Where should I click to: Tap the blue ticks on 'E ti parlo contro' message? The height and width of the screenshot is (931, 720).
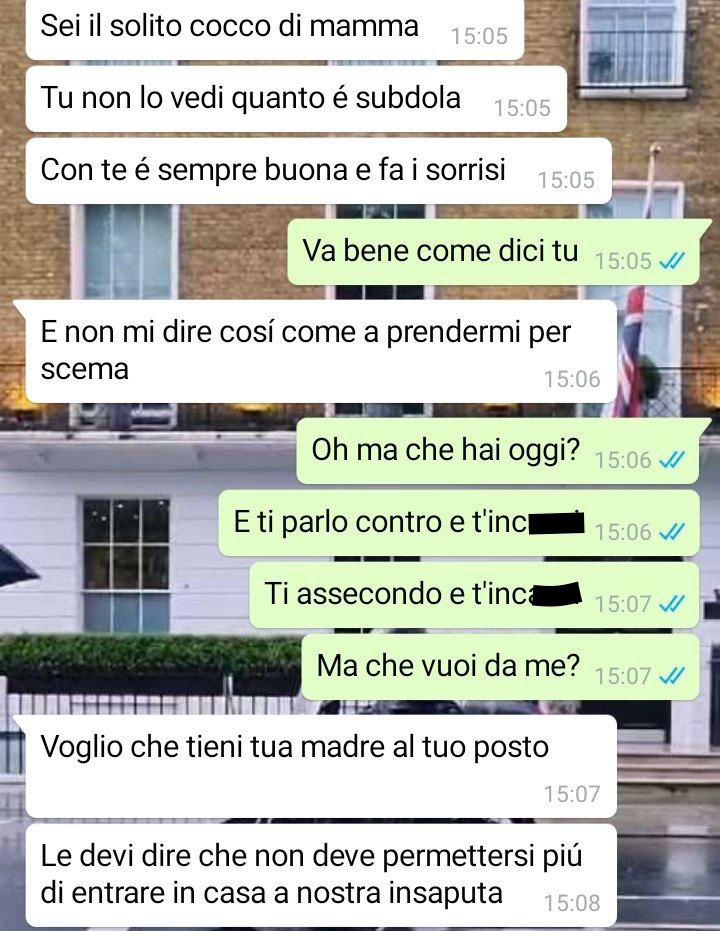pyautogui.click(x=672, y=531)
